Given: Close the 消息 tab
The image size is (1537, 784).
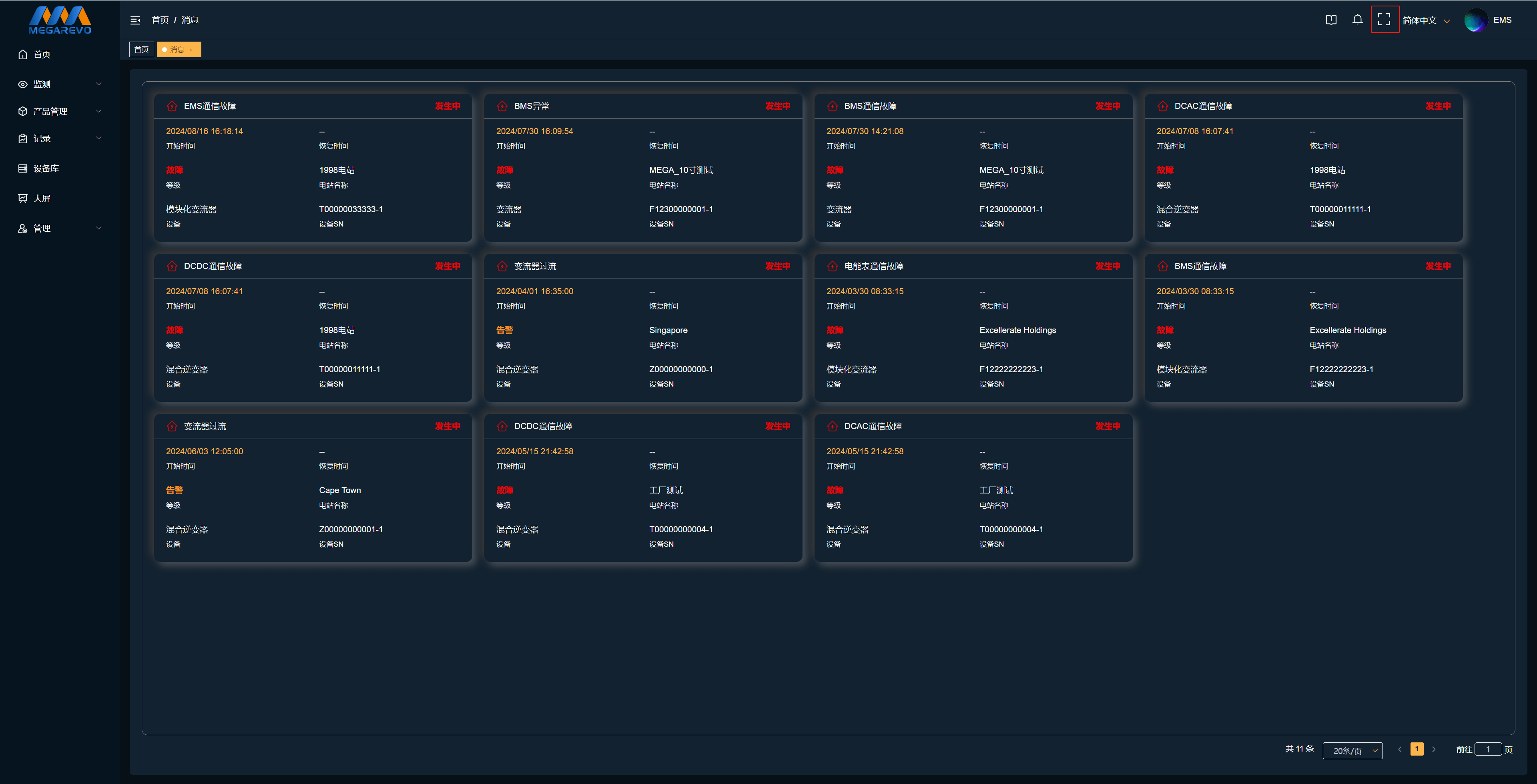Looking at the screenshot, I should tap(191, 50).
